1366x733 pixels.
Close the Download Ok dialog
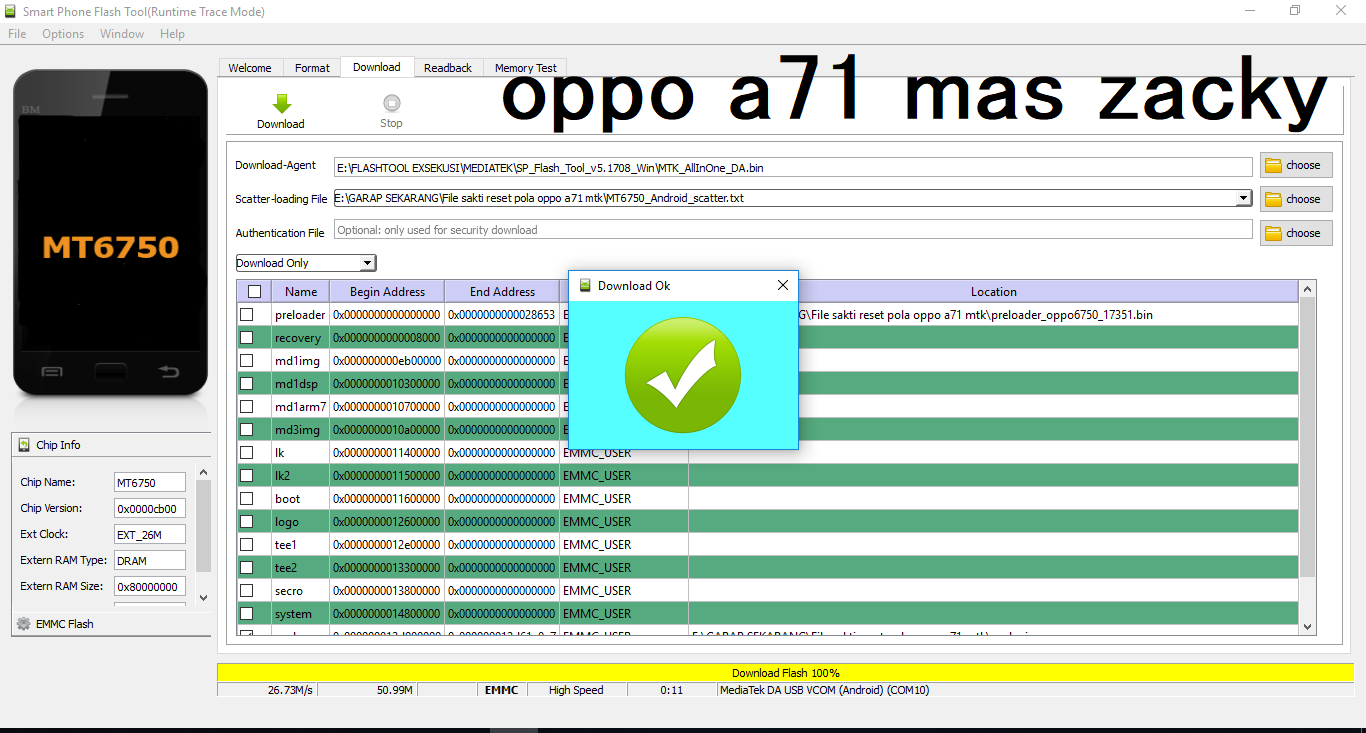click(x=783, y=286)
